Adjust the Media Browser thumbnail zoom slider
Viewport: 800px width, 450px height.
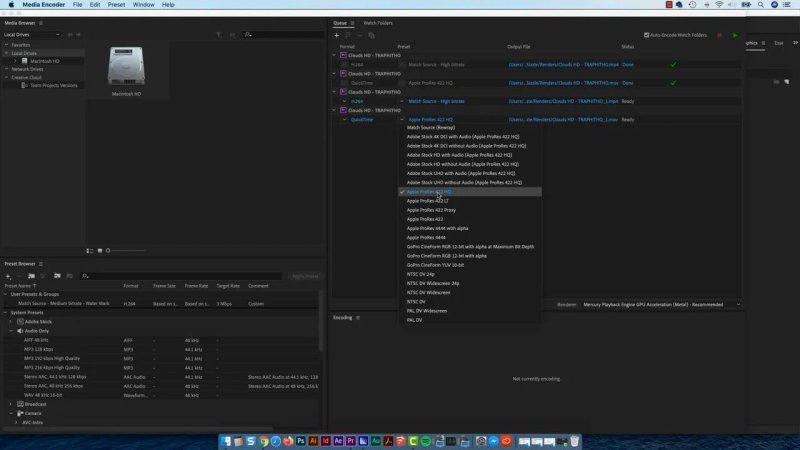point(126,251)
